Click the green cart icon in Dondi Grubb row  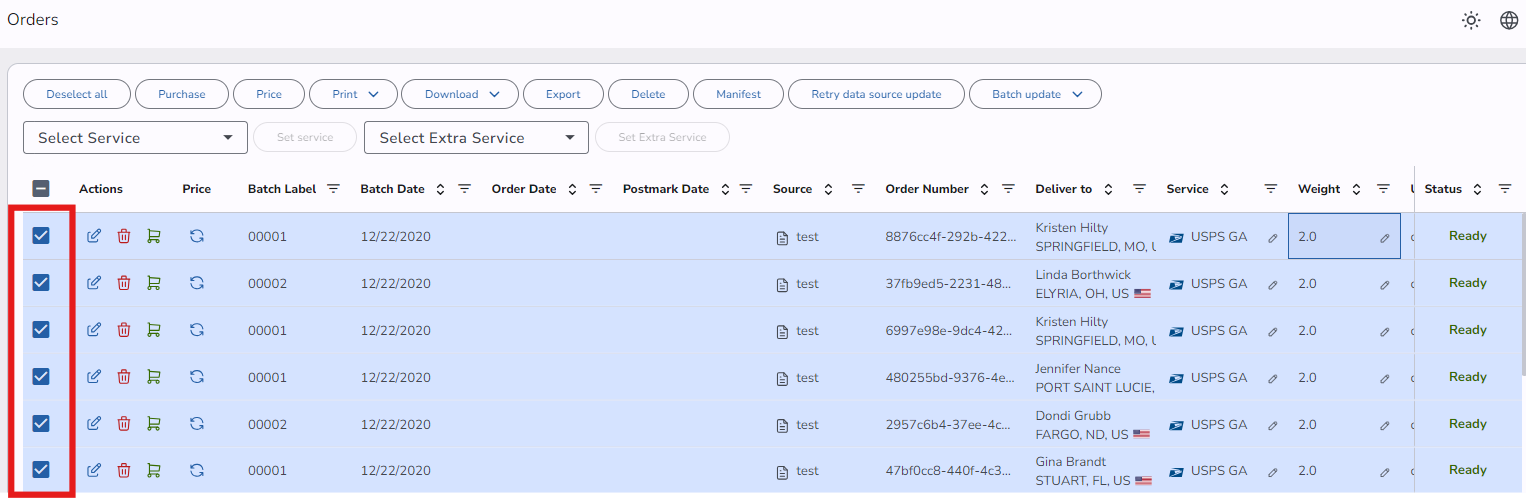153,424
